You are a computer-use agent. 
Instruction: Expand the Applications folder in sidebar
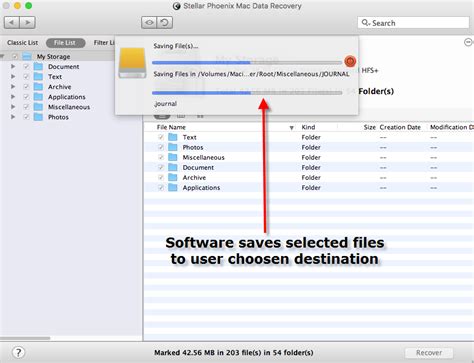[13, 97]
